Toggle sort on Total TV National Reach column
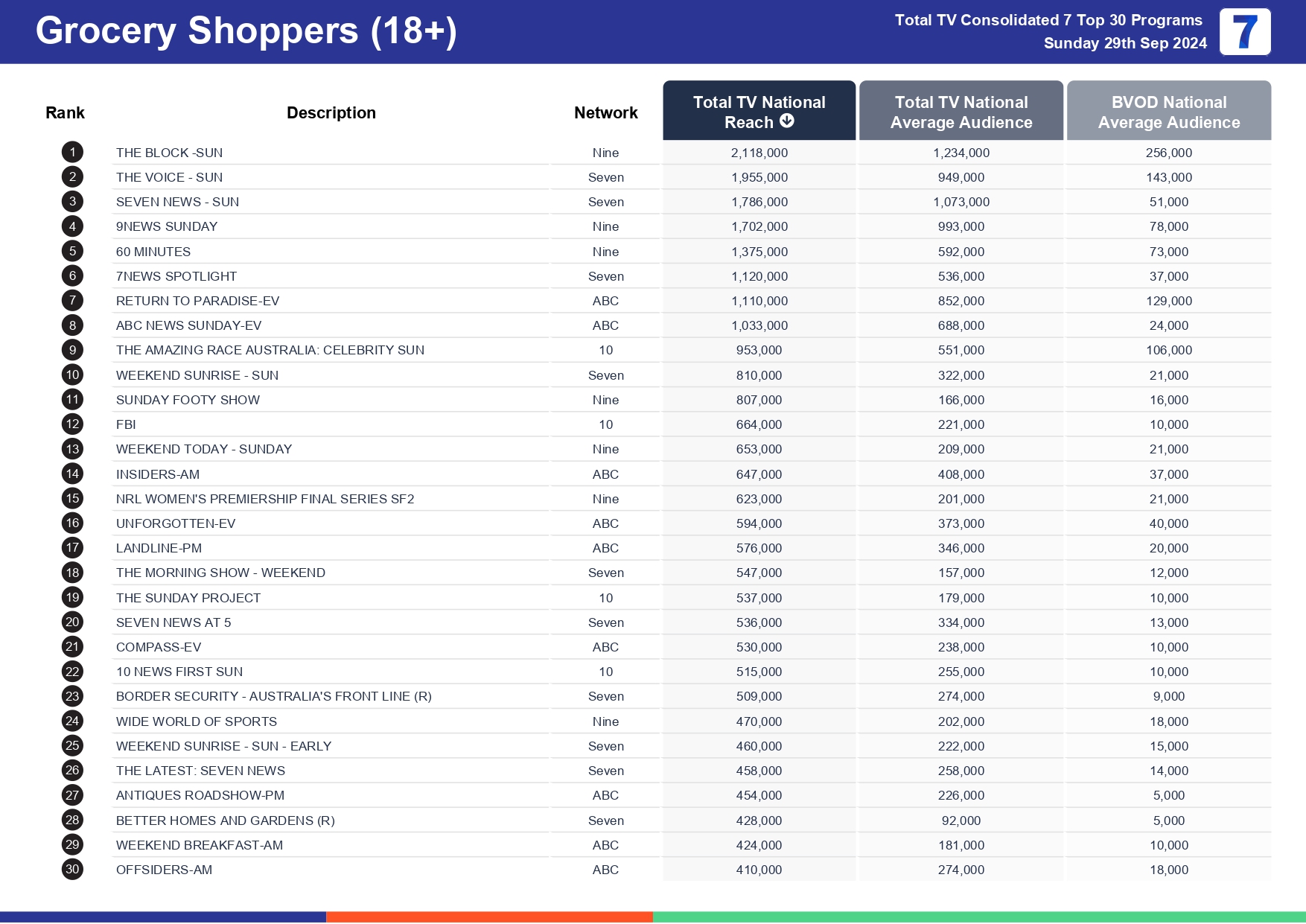The image size is (1306, 924). pos(759,110)
